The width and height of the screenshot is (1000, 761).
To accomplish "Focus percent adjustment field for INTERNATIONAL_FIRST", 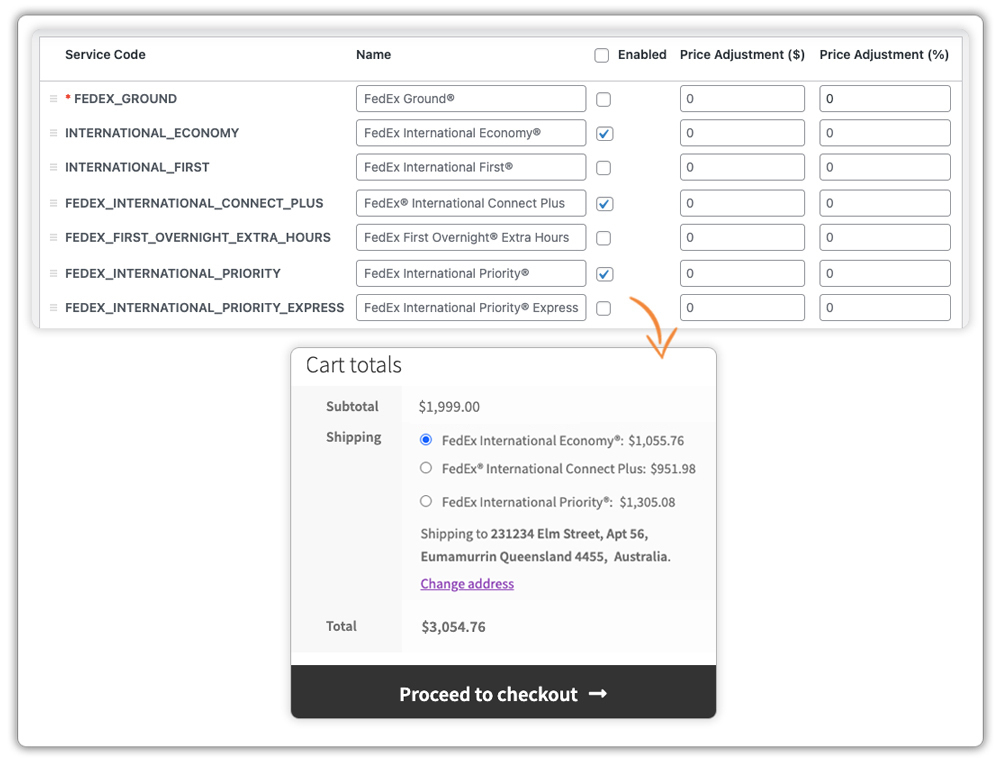I will tap(885, 167).
